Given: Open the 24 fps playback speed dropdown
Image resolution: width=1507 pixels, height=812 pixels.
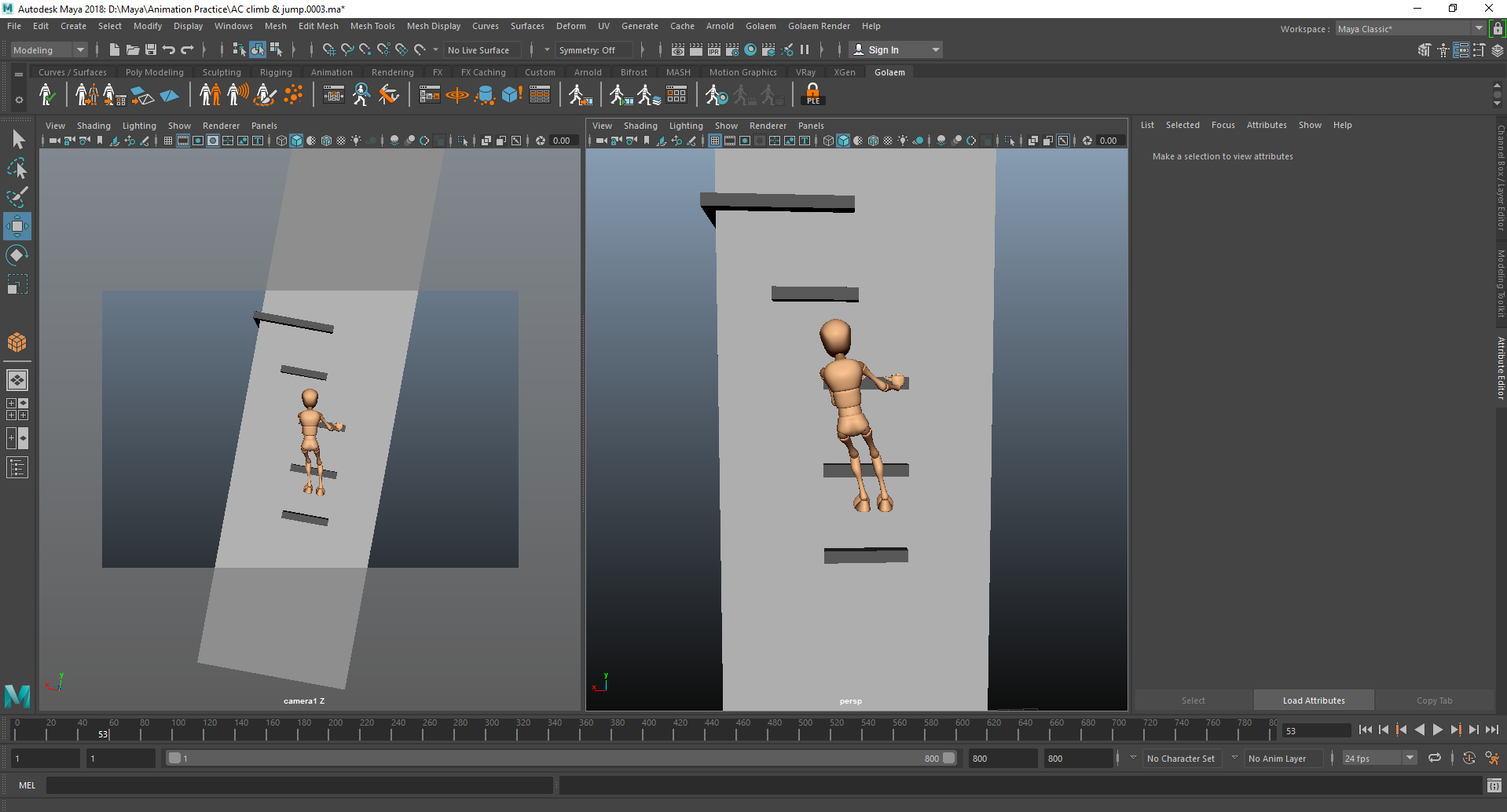Looking at the screenshot, I should [1410, 758].
